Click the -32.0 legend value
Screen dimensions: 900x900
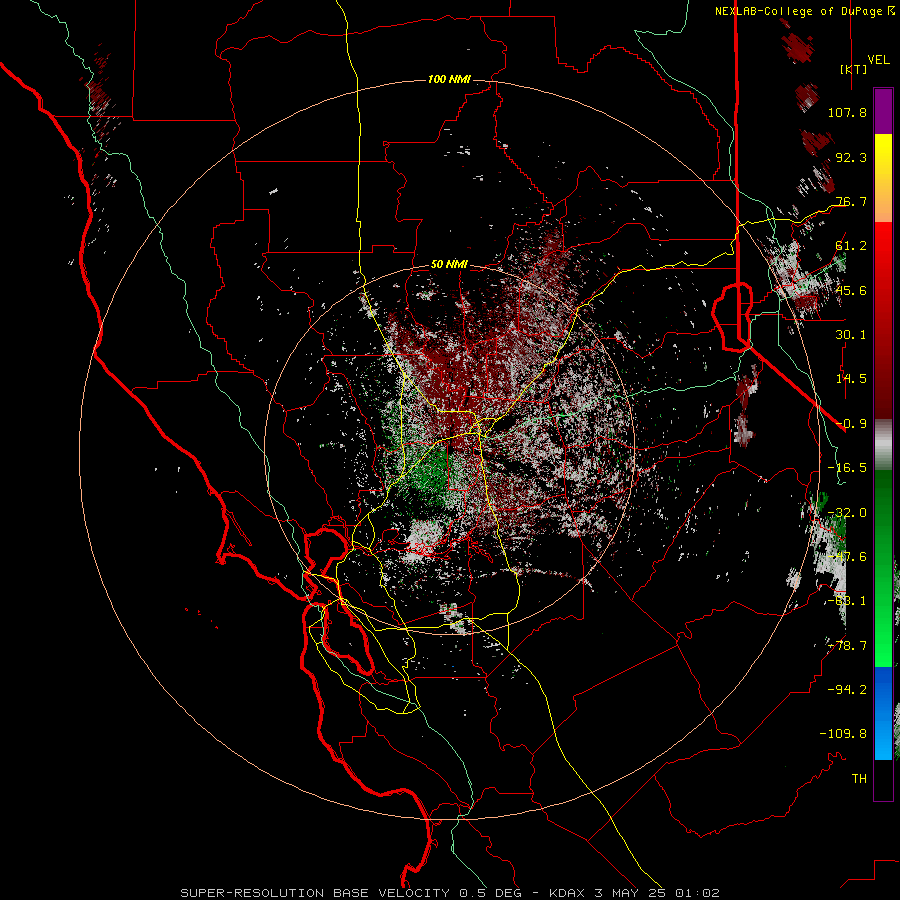point(847,513)
